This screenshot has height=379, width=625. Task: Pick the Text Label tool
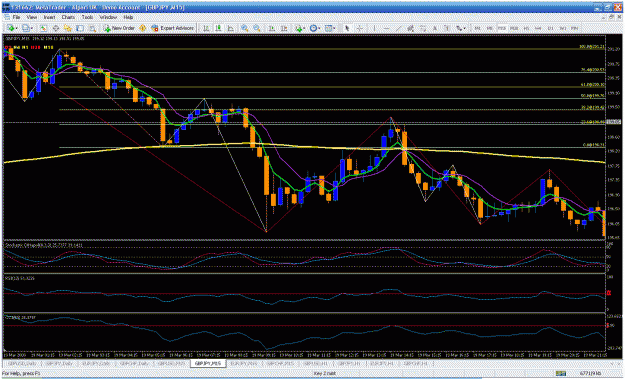447,28
